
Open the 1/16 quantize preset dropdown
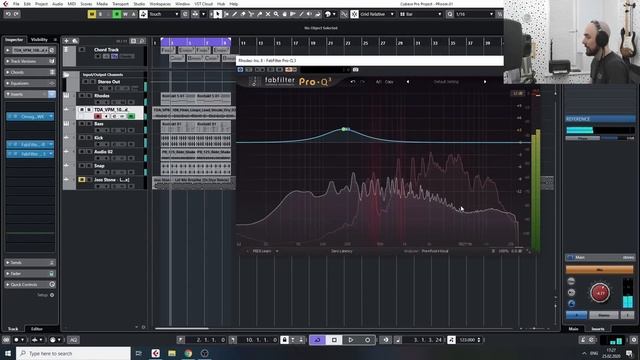[x=474, y=14]
